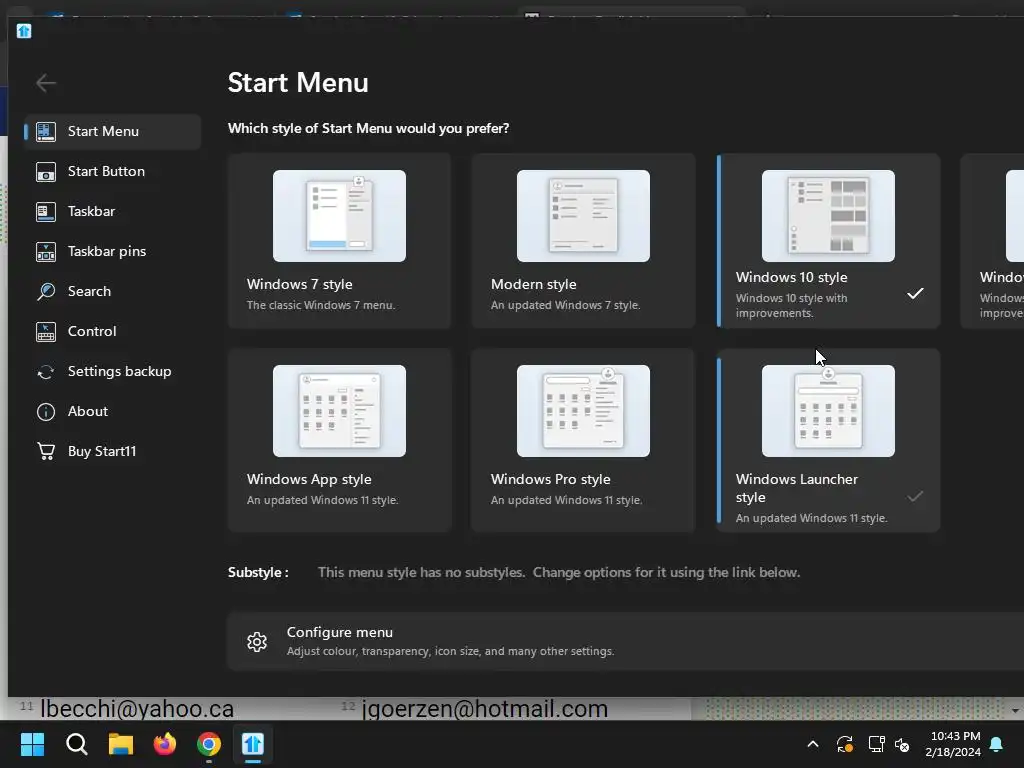Click the Start11 title bar app icon
This screenshot has height=768, width=1024.
tap(24, 31)
